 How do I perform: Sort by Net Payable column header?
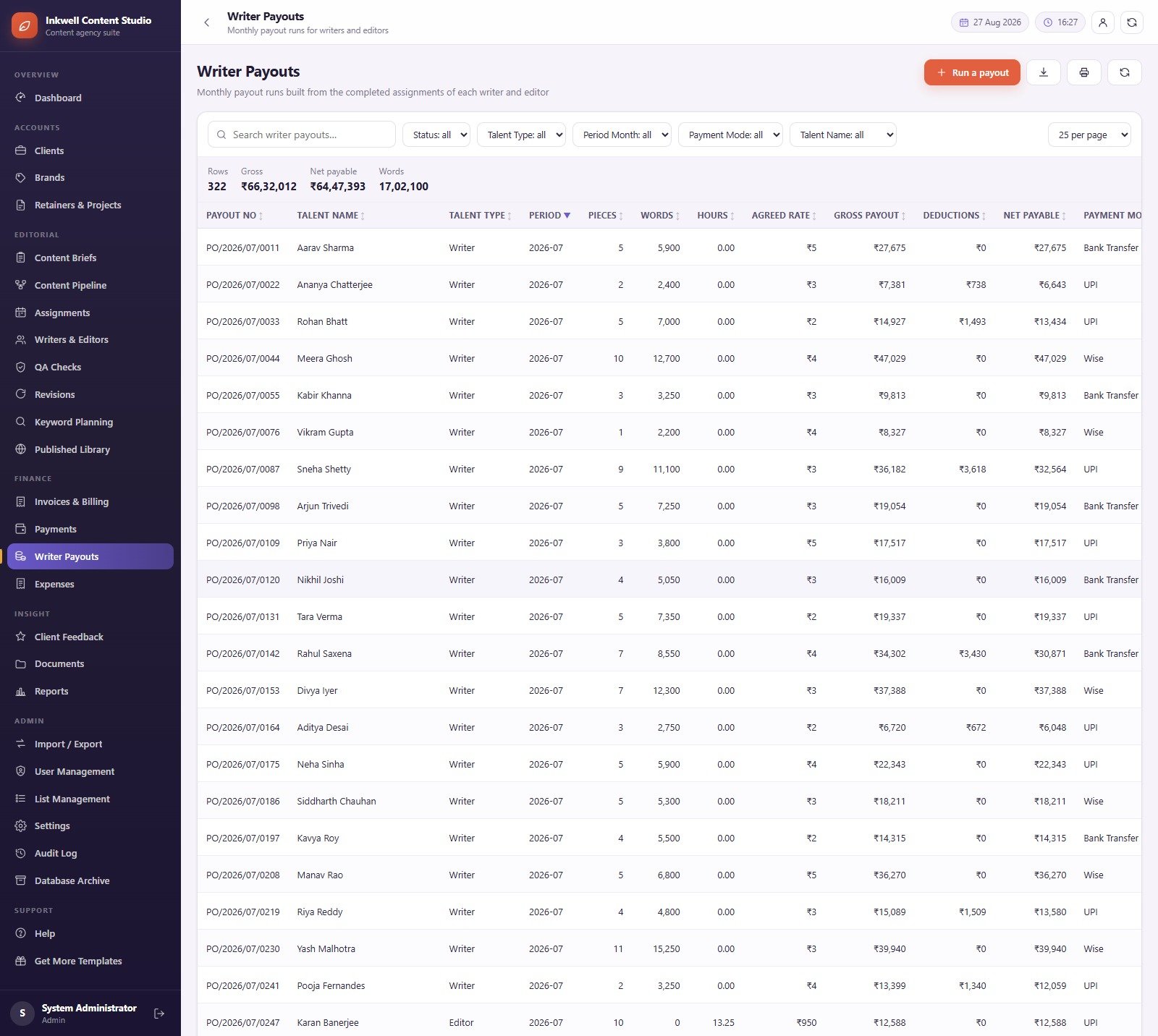pyautogui.click(x=1035, y=216)
